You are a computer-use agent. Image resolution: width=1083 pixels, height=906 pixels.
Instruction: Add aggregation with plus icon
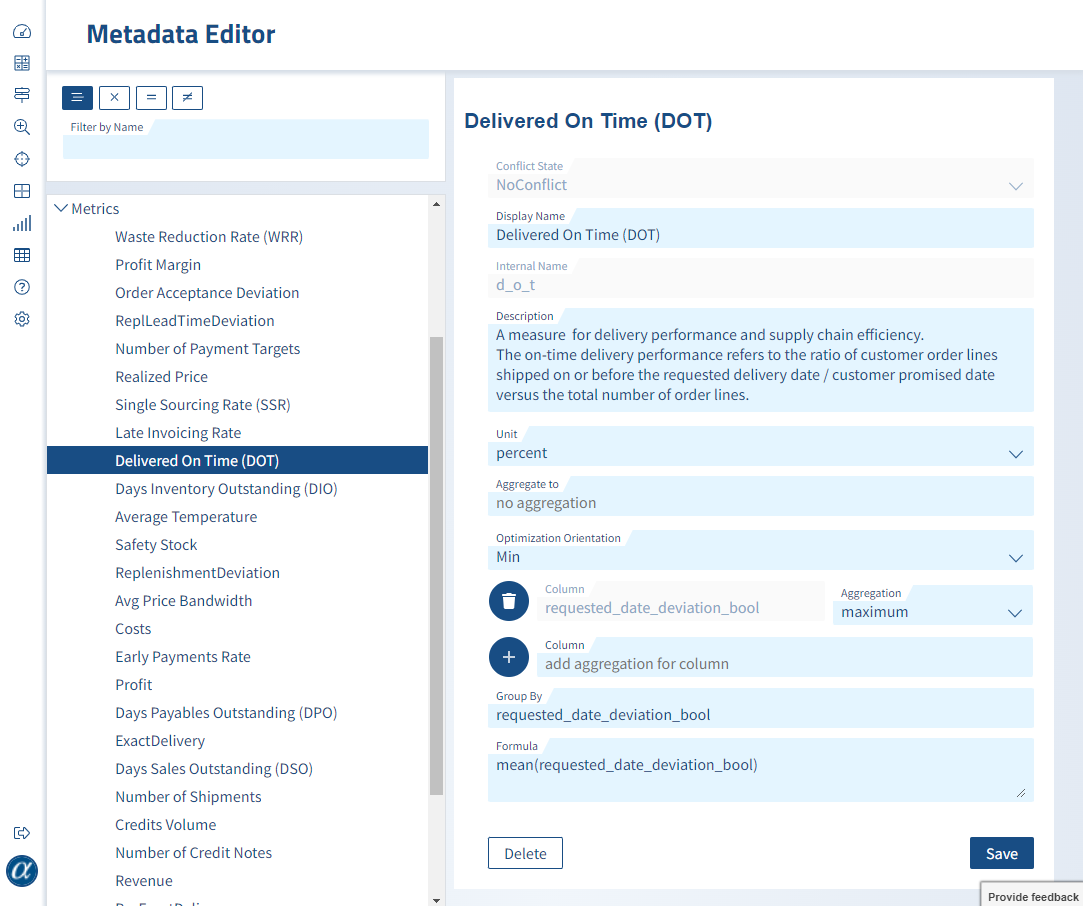[509, 657]
